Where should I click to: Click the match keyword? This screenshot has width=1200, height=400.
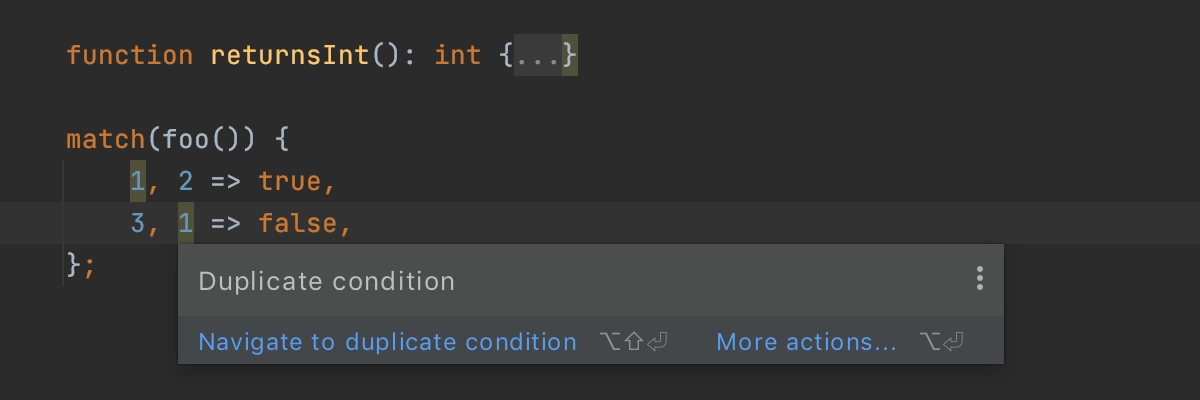[106, 139]
